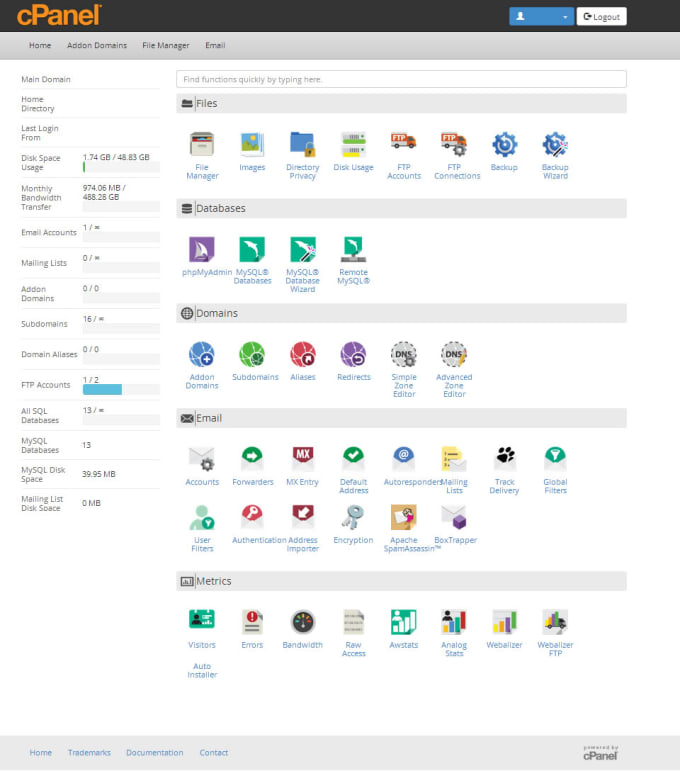Click the FTP Accounts usage bar
The height and width of the screenshot is (771, 680).
click(121, 389)
